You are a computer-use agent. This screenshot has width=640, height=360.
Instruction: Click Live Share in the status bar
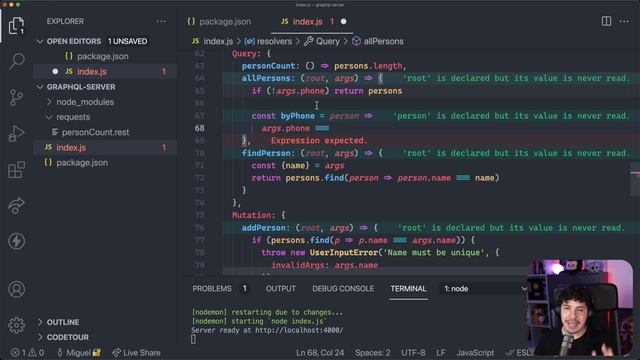136,353
